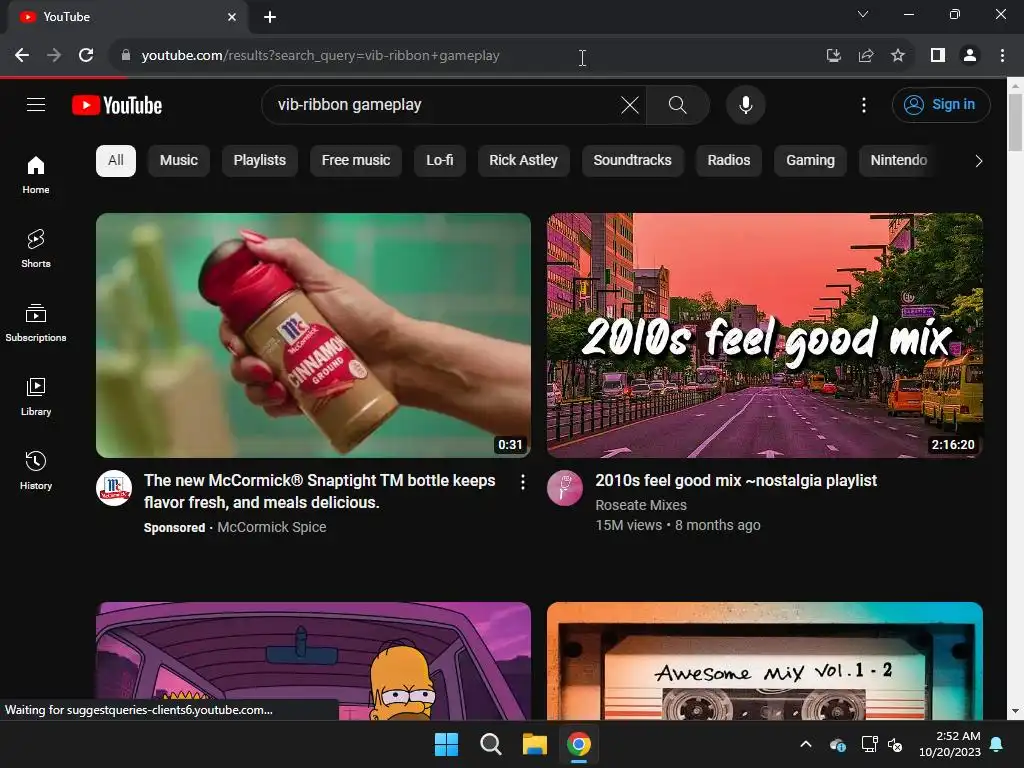Click the page vertical scrollbar thumb
Screen dimensions: 1024x768
coord(1015,122)
